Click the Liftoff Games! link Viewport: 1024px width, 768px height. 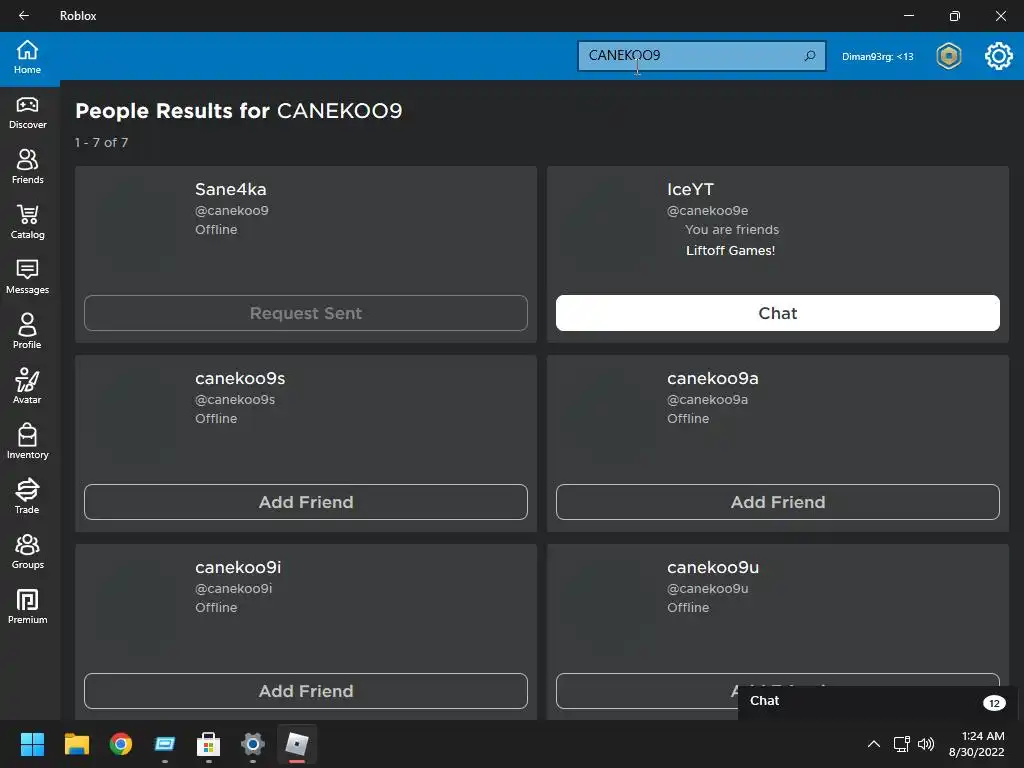pyautogui.click(x=730, y=250)
